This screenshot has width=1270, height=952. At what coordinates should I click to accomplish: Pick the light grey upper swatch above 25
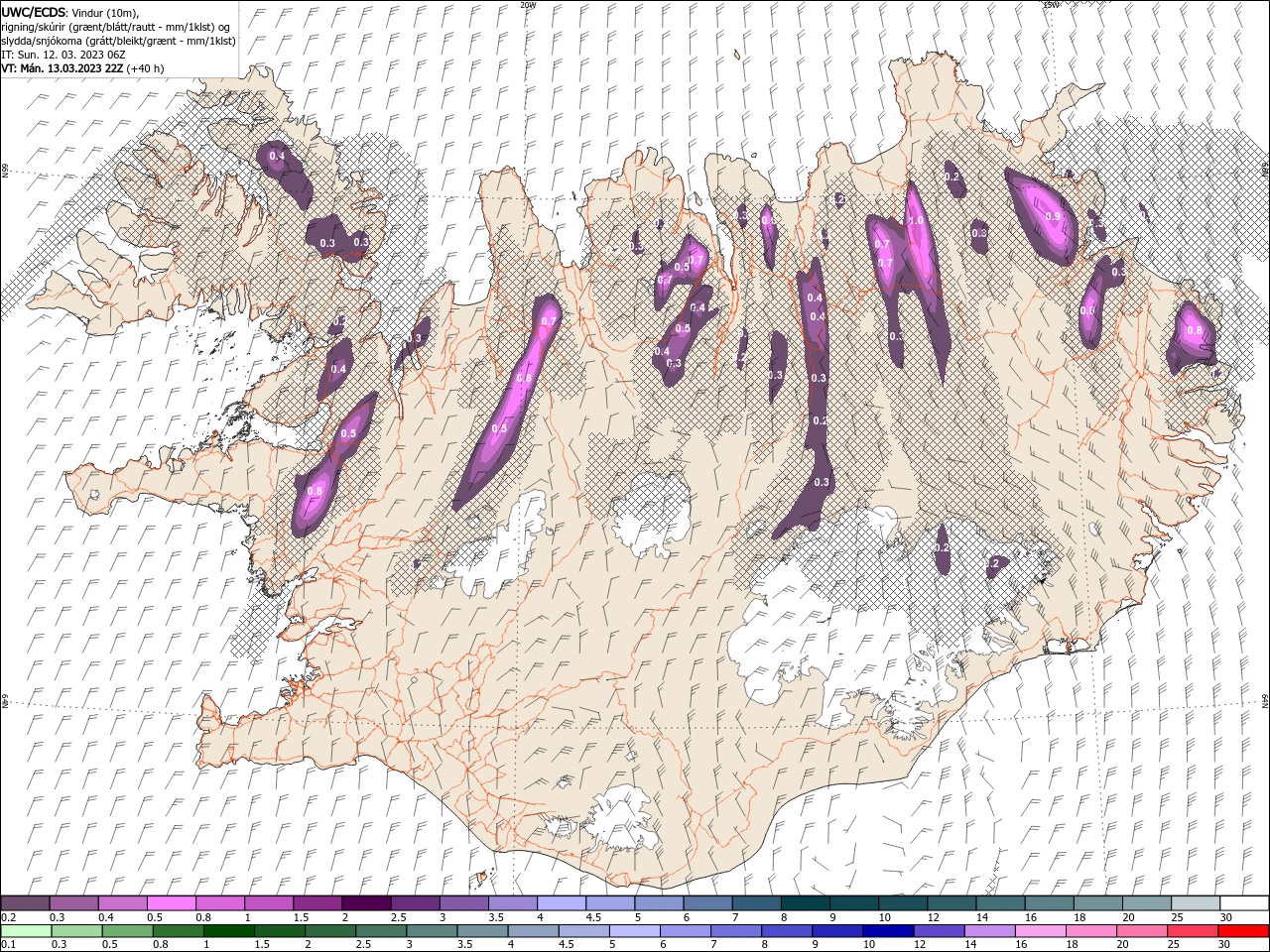click(x=1196, y=903)
